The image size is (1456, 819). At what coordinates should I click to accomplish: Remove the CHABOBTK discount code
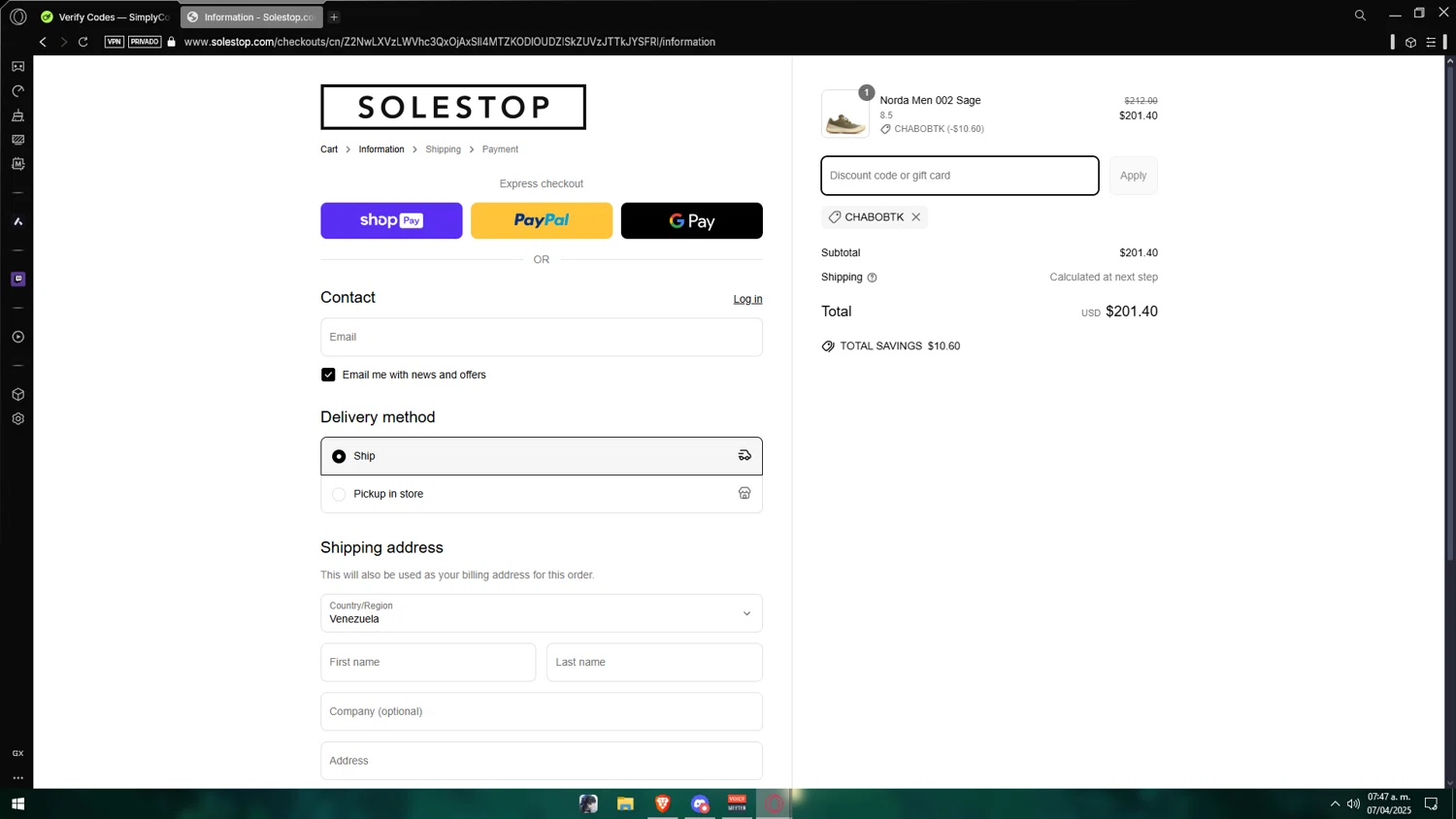tap(915, 217)
